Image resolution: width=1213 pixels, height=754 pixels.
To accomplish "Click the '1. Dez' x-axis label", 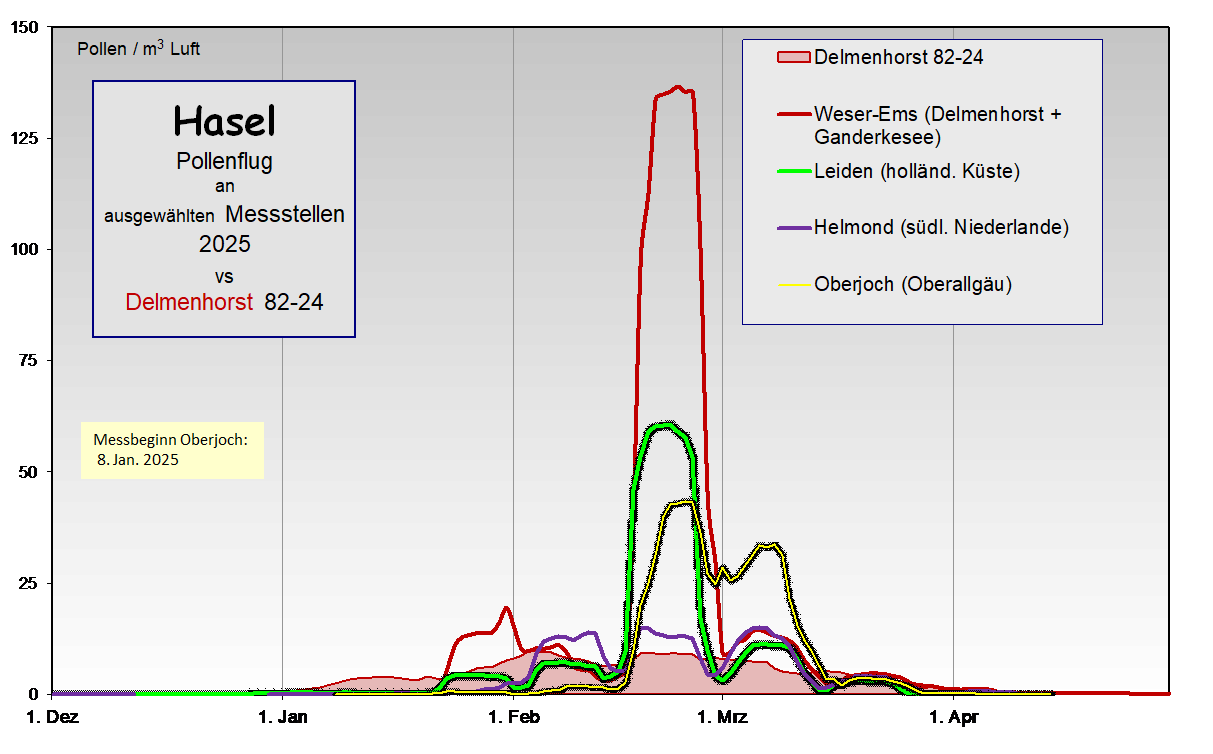I will pos(51,717).
